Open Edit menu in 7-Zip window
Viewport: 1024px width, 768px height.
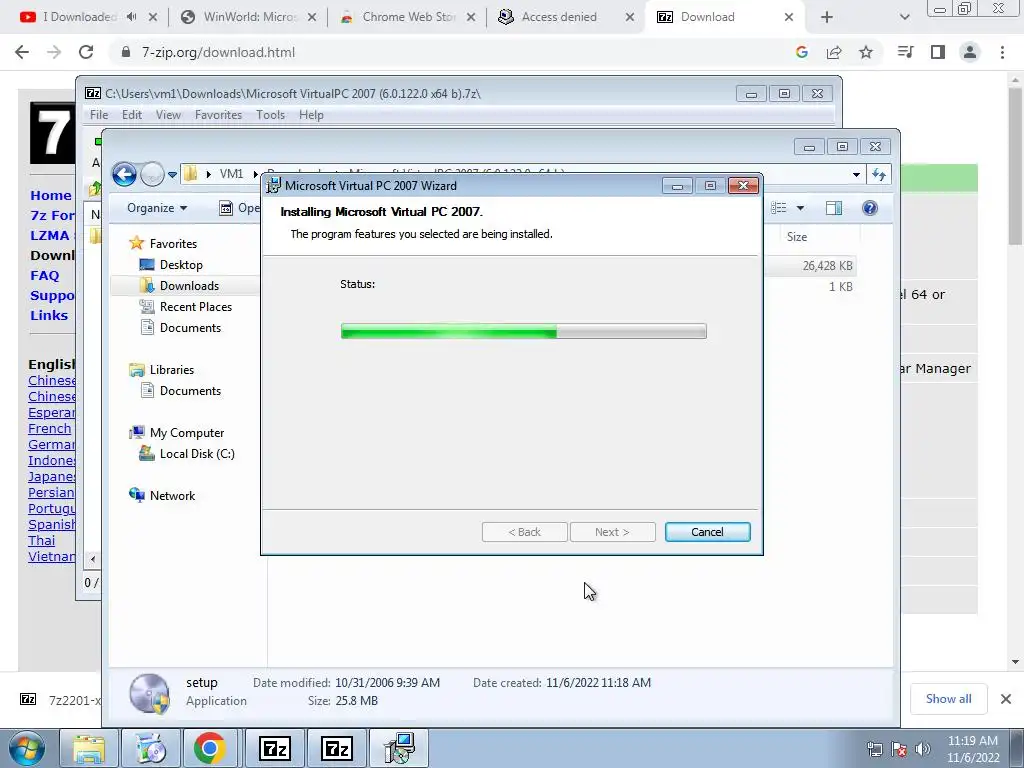pyautogui.click(x=131, y=114)
